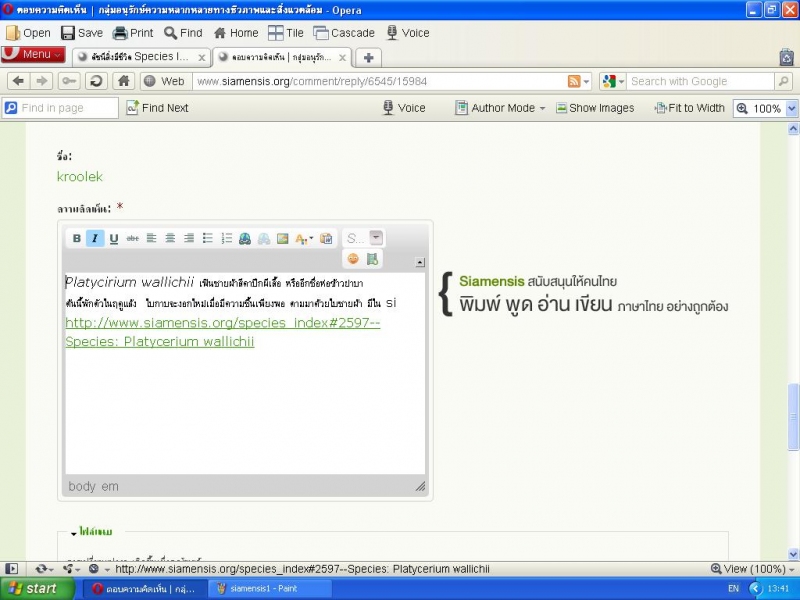This screenshot has width=800, height=600.
Task: Click the numbered list icon
Action: tap(227, 238)
